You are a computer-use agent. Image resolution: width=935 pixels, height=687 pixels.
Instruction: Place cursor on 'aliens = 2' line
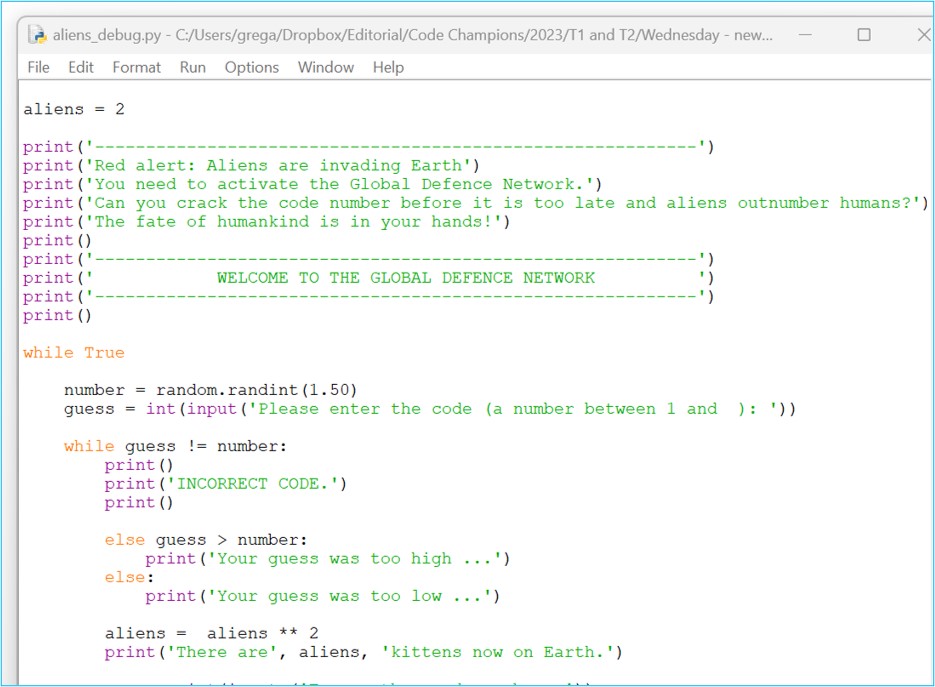tap(74, 109)
